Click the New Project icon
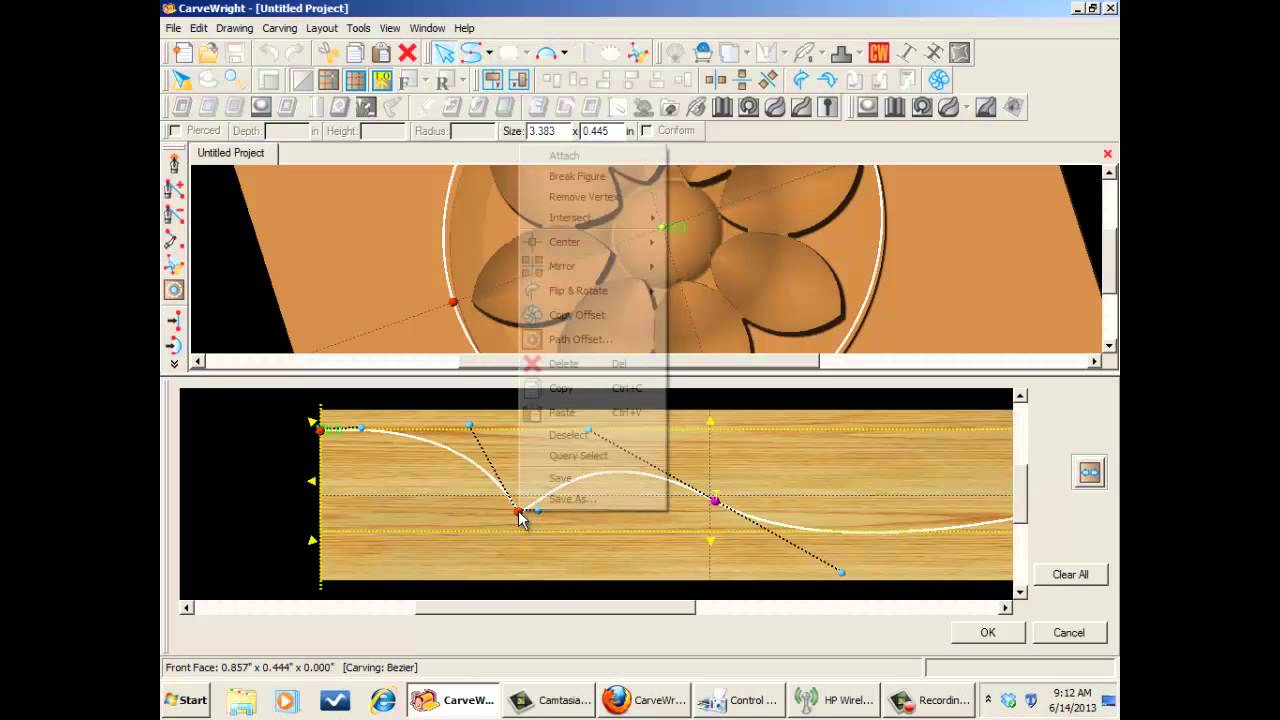 tap(182, 53)
